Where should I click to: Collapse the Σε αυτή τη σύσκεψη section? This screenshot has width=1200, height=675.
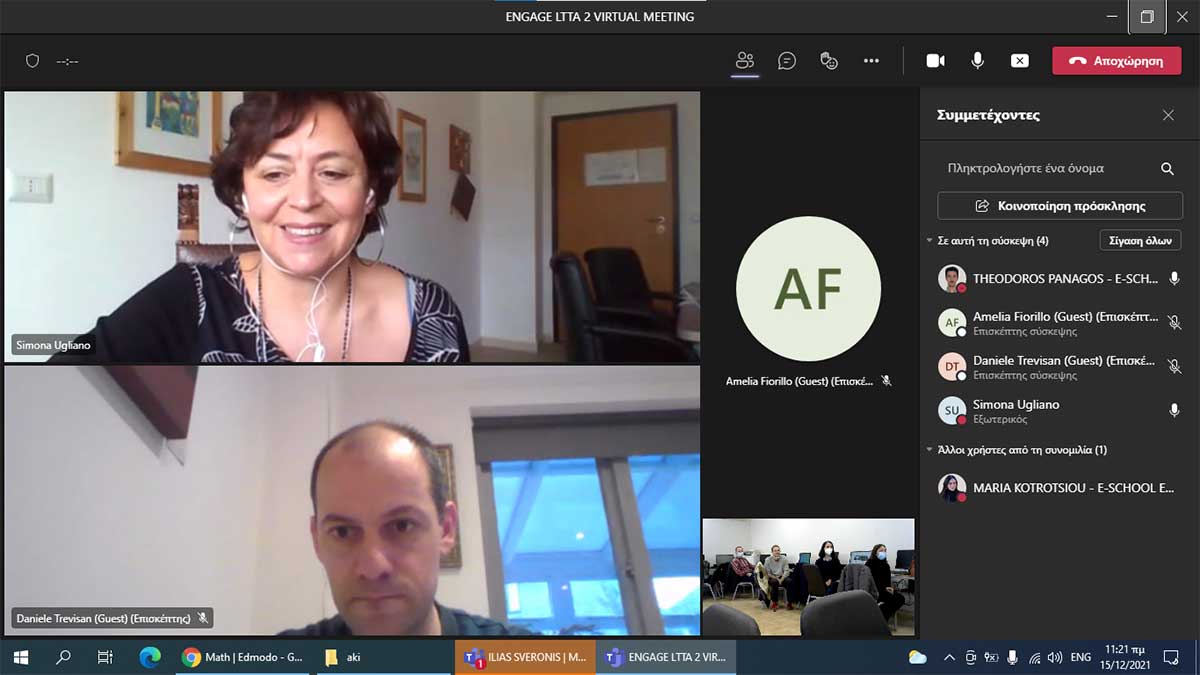click(929, 241)
